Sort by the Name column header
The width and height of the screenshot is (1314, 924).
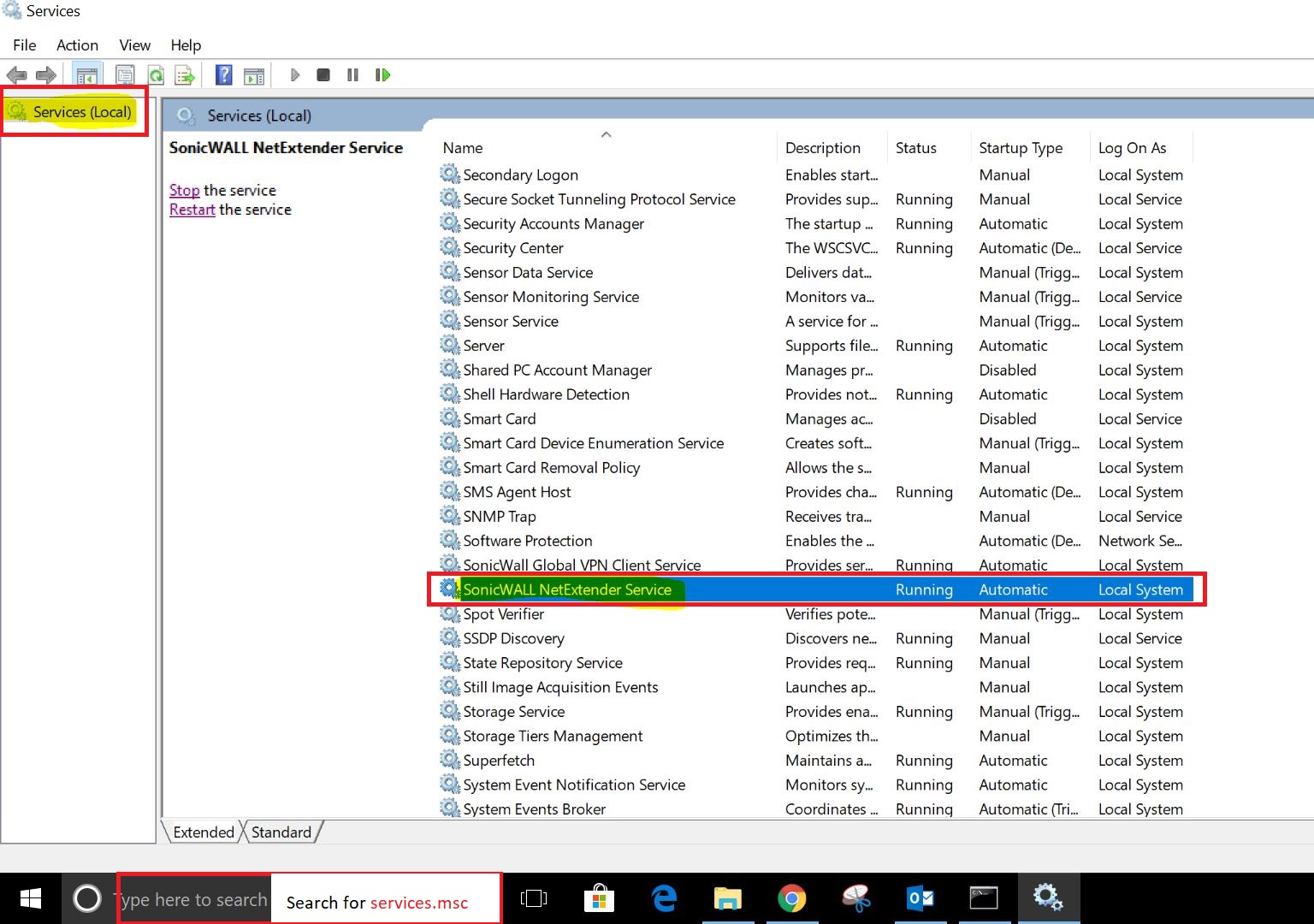click(x=463, y=148)
